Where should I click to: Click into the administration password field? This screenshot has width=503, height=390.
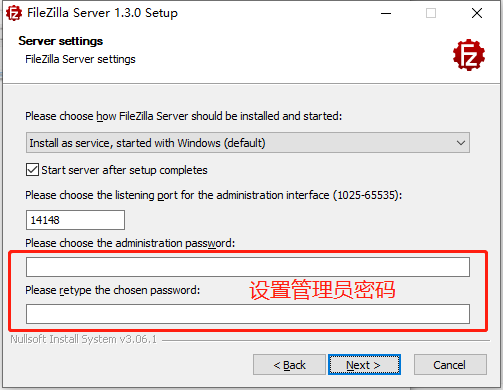click(248, 267)
